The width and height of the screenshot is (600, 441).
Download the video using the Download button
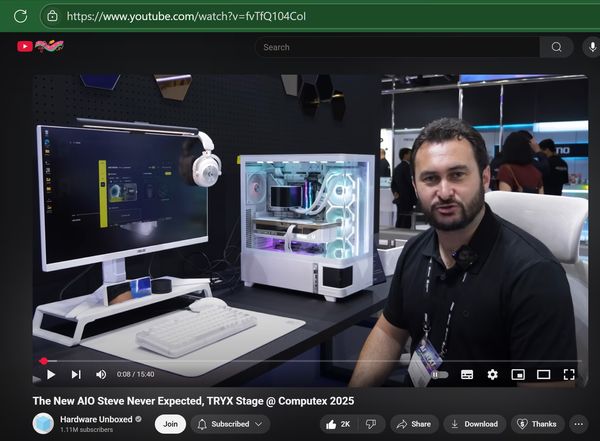coord(474,424)
